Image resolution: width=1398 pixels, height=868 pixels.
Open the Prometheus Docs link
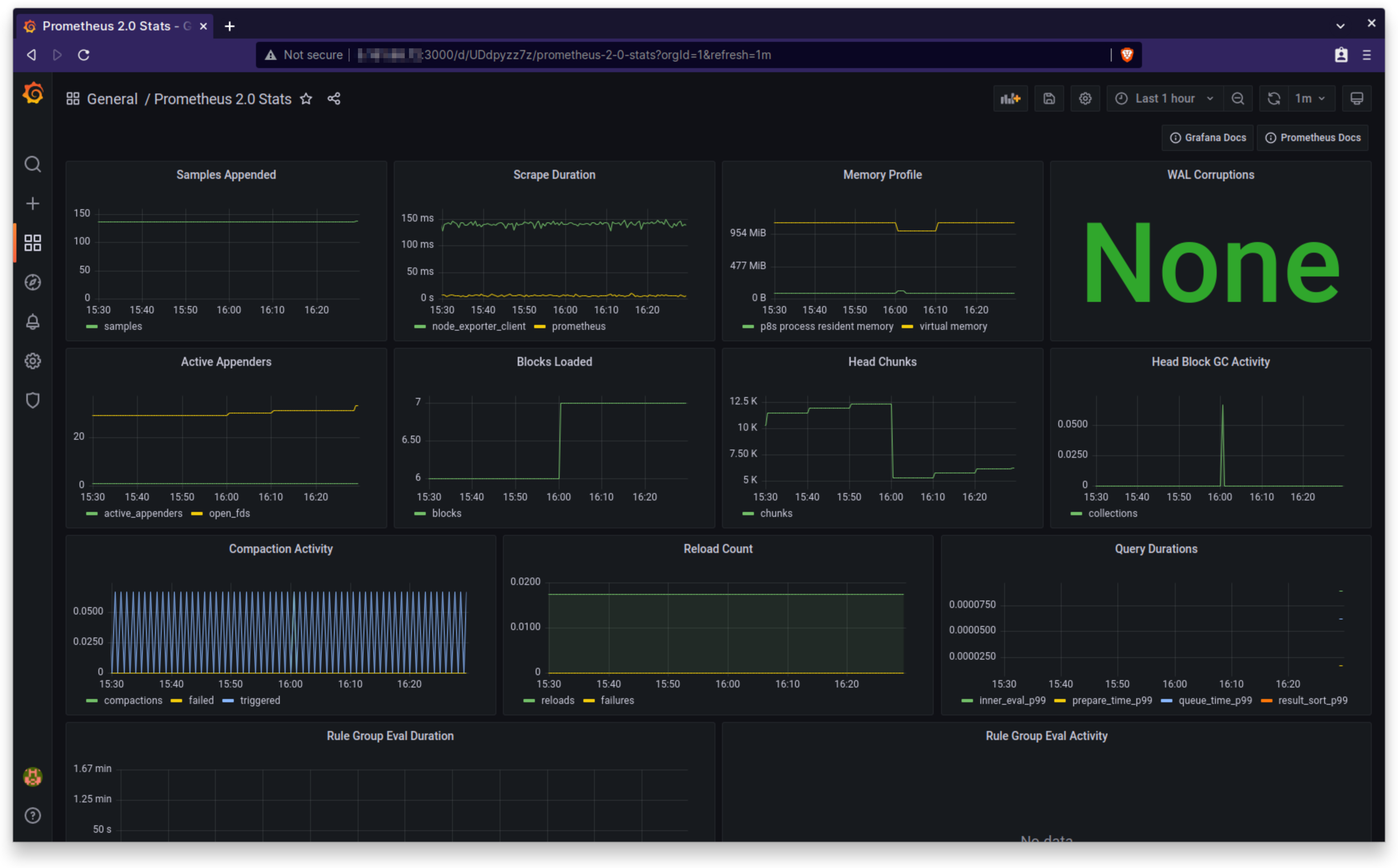tap(1313, 137)
